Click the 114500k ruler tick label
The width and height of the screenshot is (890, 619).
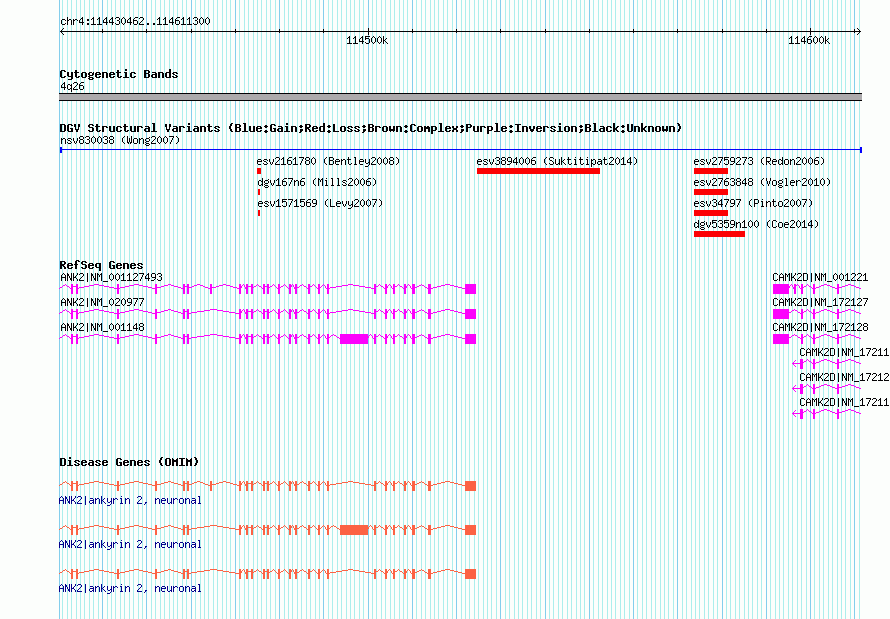367,40
